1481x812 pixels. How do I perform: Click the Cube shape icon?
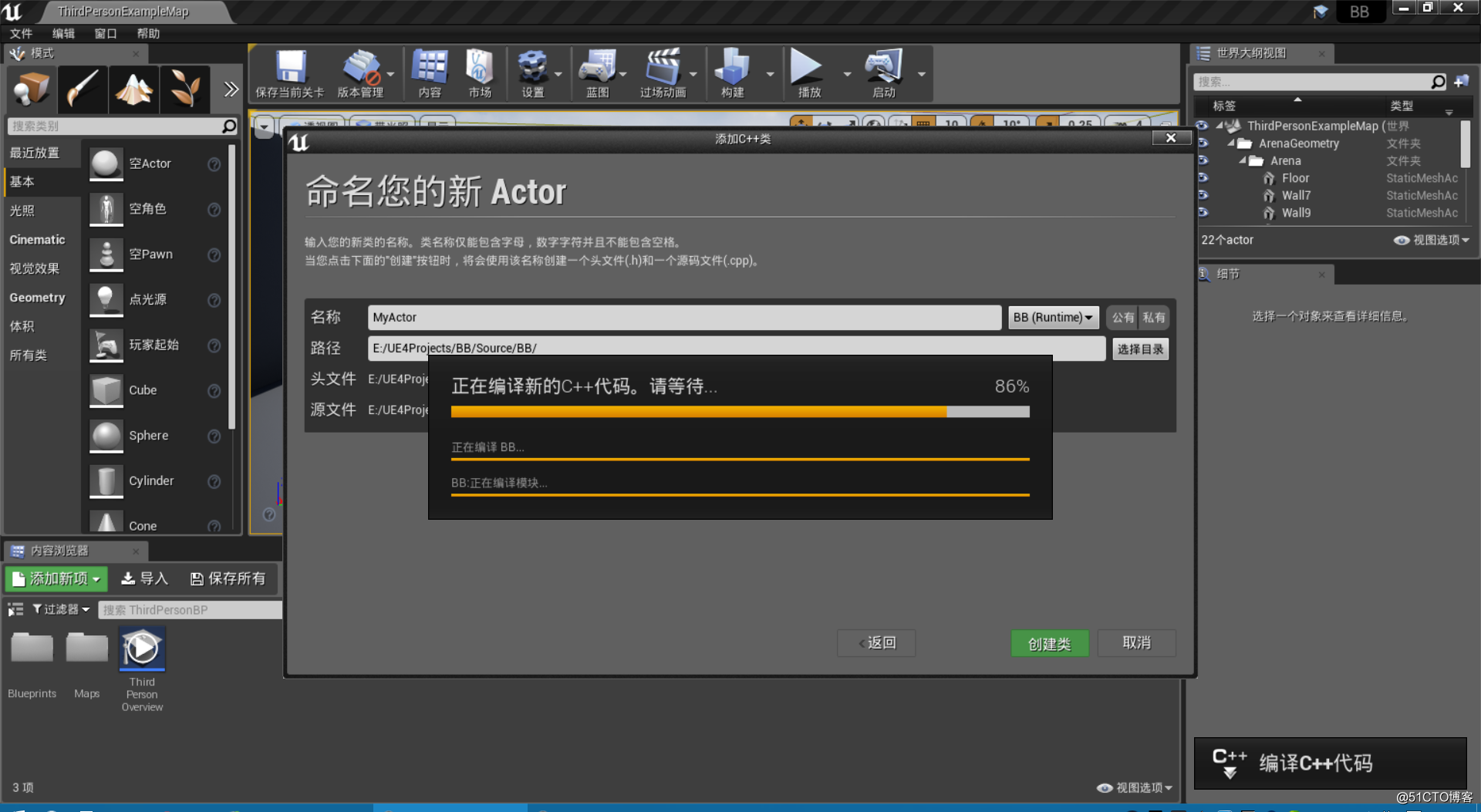pyautogui.click(x=106, y=390)
